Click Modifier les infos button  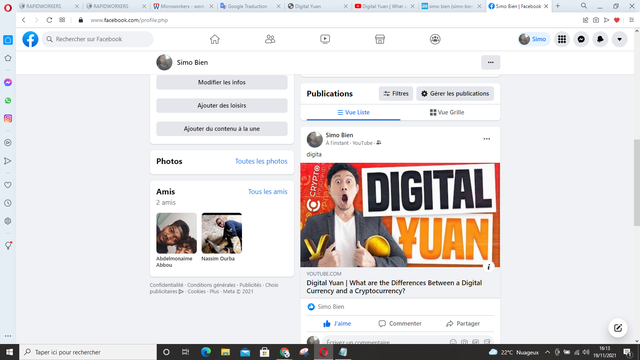coord(222,82)
